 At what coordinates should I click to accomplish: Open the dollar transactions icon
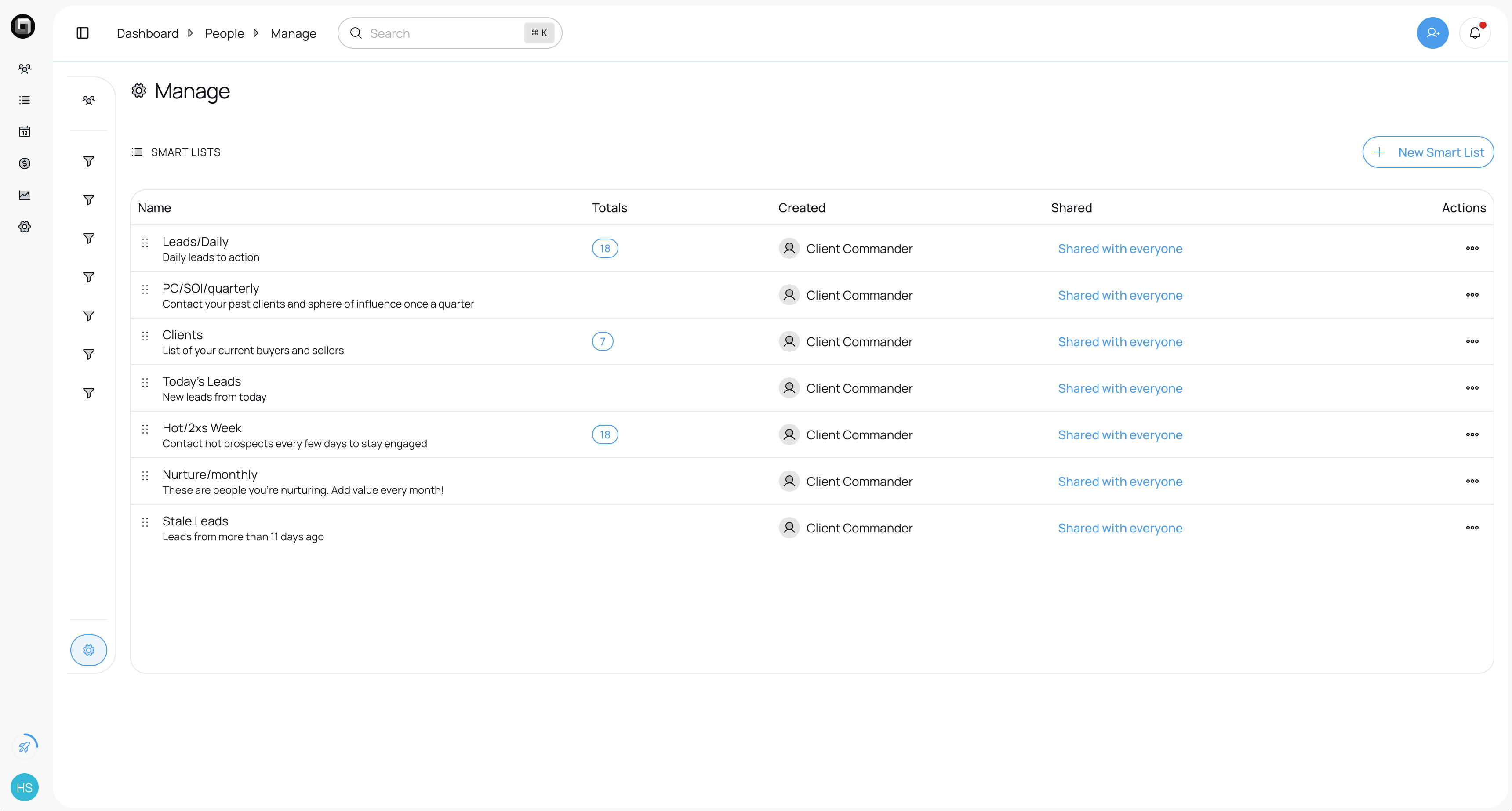24,163
